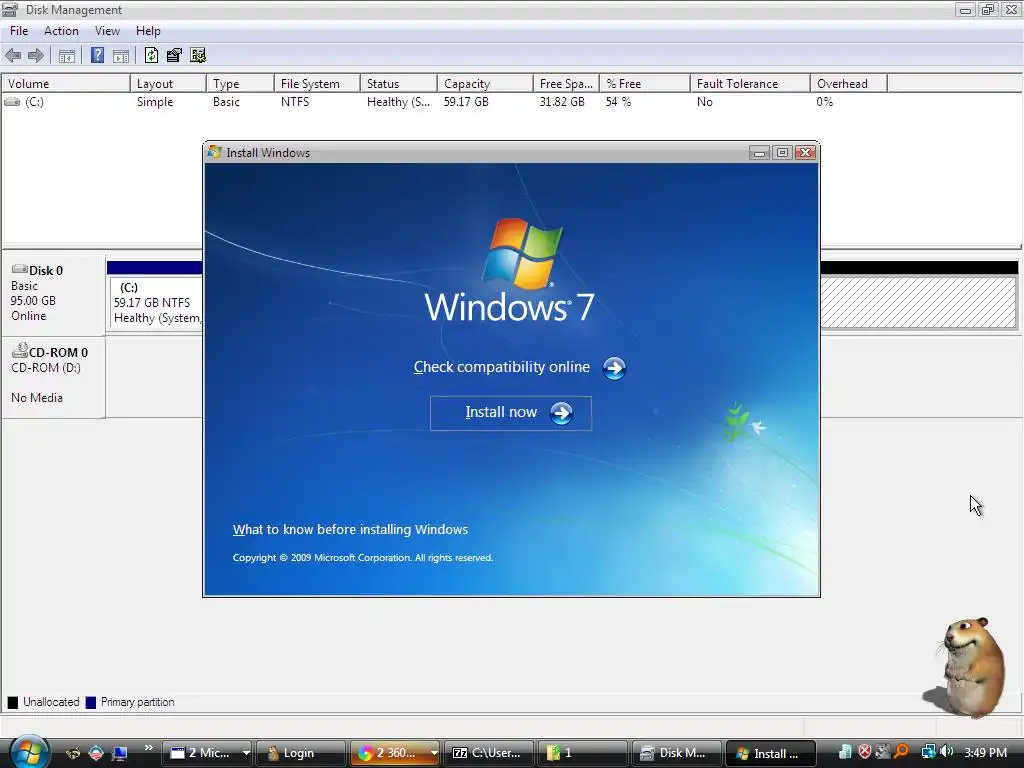
Task: Click the CD-ROM 0 drive icon
Action: click(x=20, y=351)
